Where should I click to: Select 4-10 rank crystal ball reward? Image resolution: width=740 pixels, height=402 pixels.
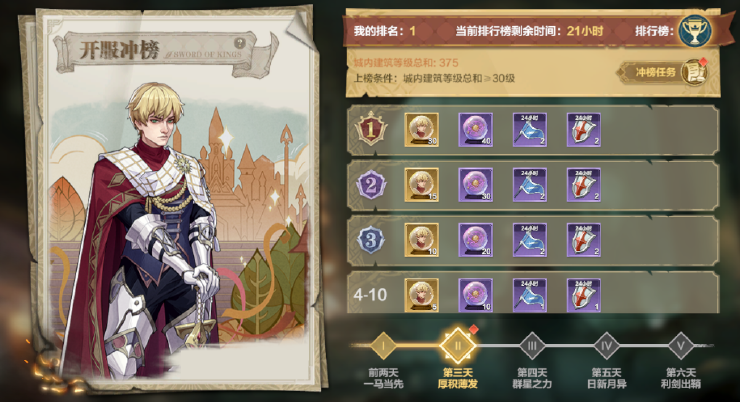click(476, 295)
